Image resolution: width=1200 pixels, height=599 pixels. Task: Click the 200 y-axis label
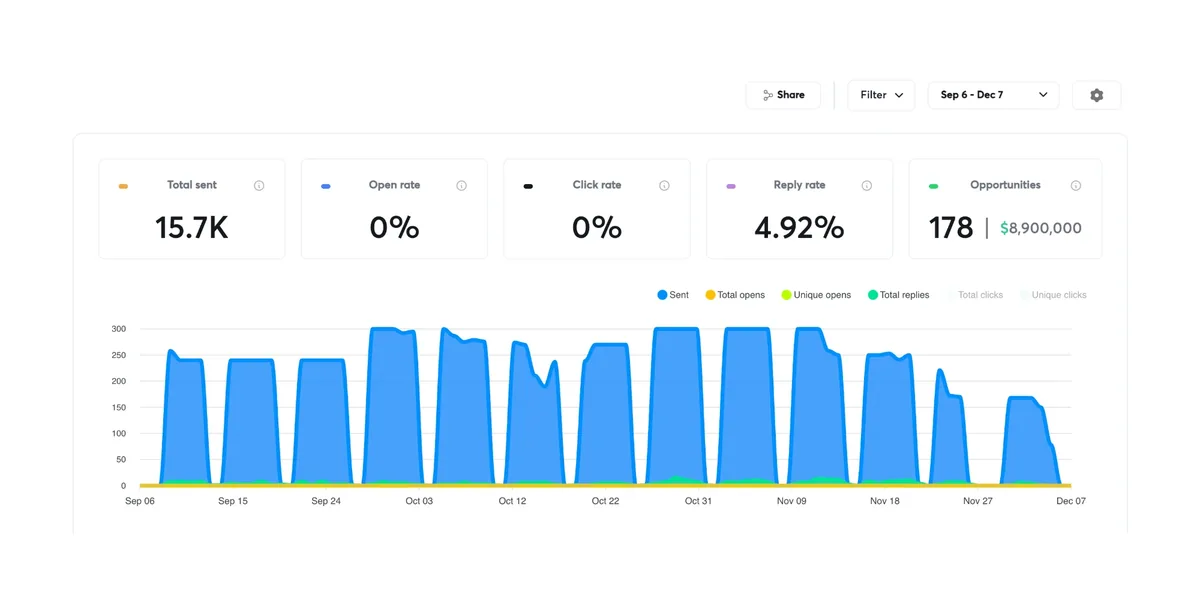[x=118, y=381]
